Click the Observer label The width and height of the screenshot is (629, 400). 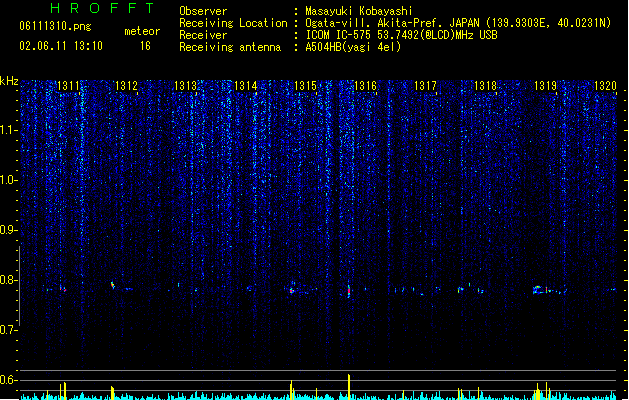203,11
